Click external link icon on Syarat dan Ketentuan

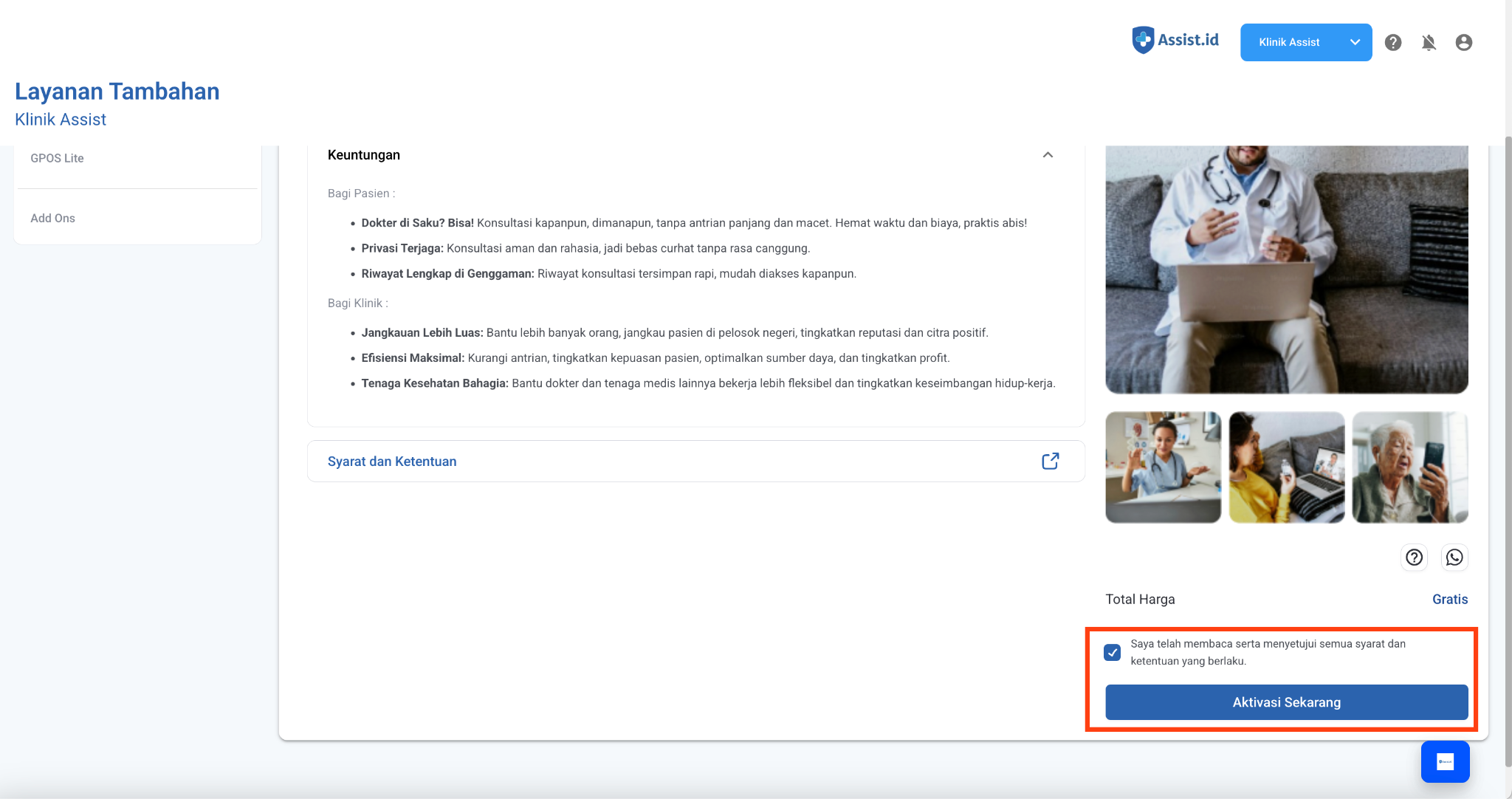1050,462
